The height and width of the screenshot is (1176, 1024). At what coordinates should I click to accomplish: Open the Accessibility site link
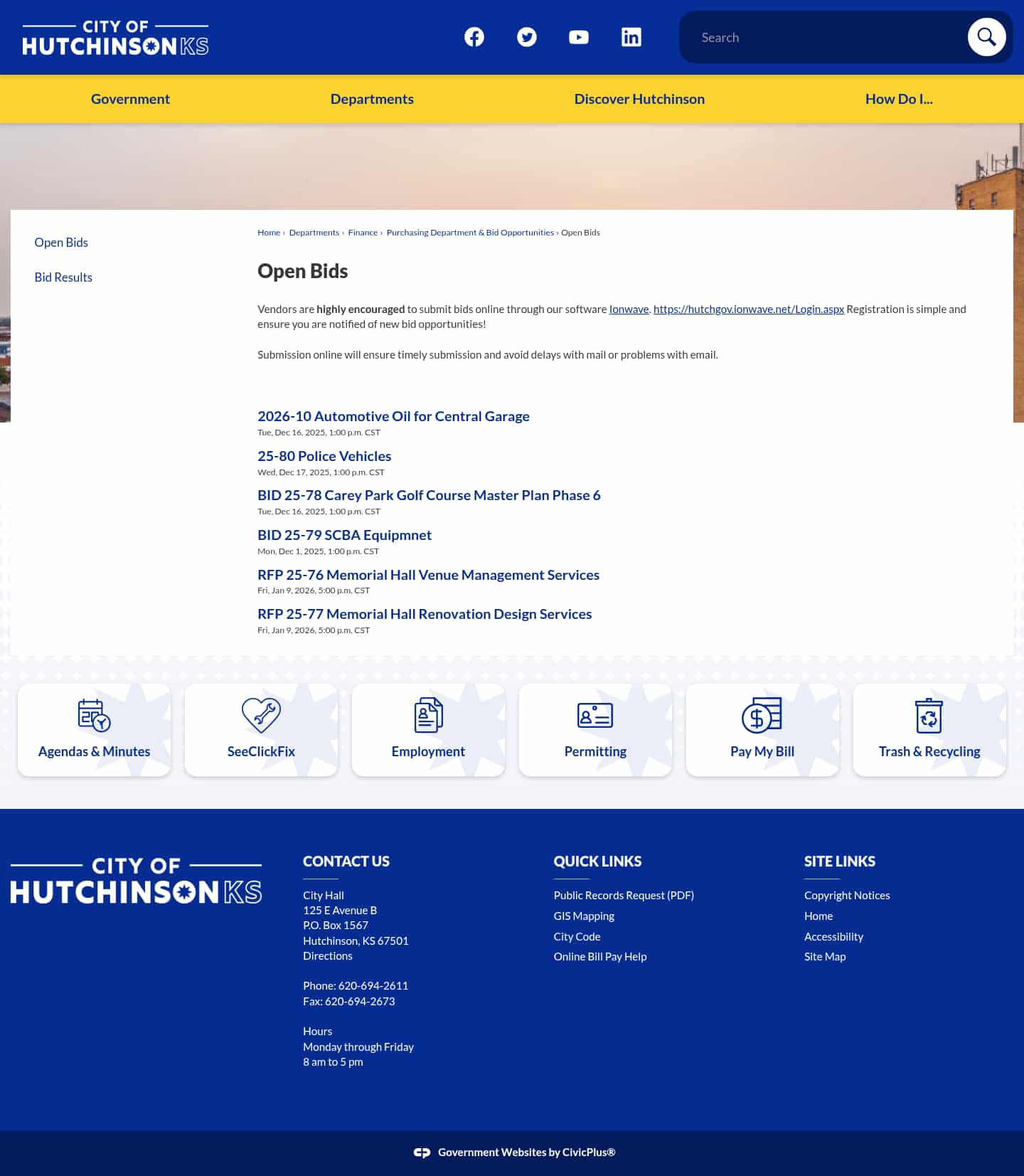(x=833, y=937)
